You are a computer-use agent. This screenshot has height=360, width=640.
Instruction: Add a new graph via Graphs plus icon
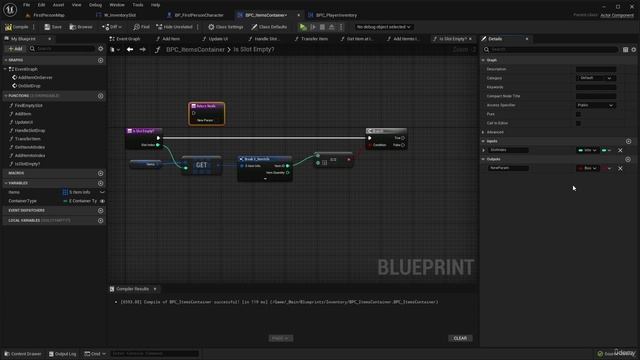click(x=100, y=60)
